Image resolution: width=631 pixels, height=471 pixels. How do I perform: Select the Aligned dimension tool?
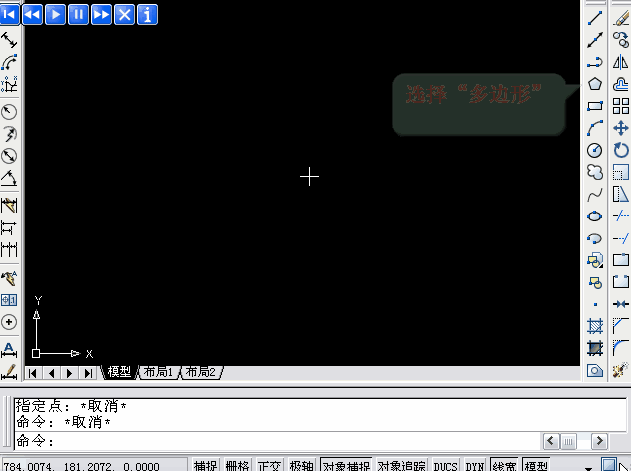click(x=9, y=40)
